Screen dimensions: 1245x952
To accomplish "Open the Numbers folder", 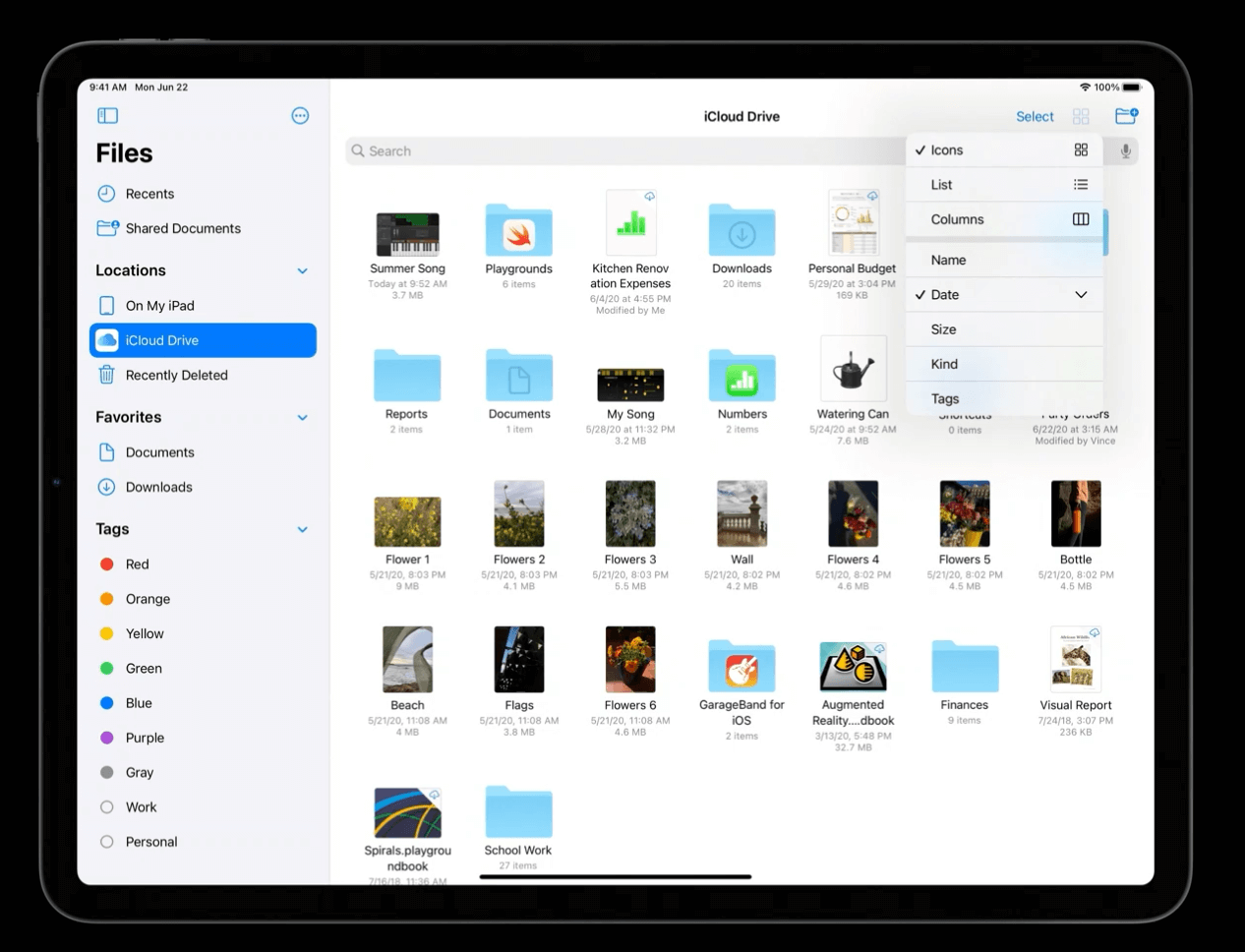I will [x=741, y=375].
